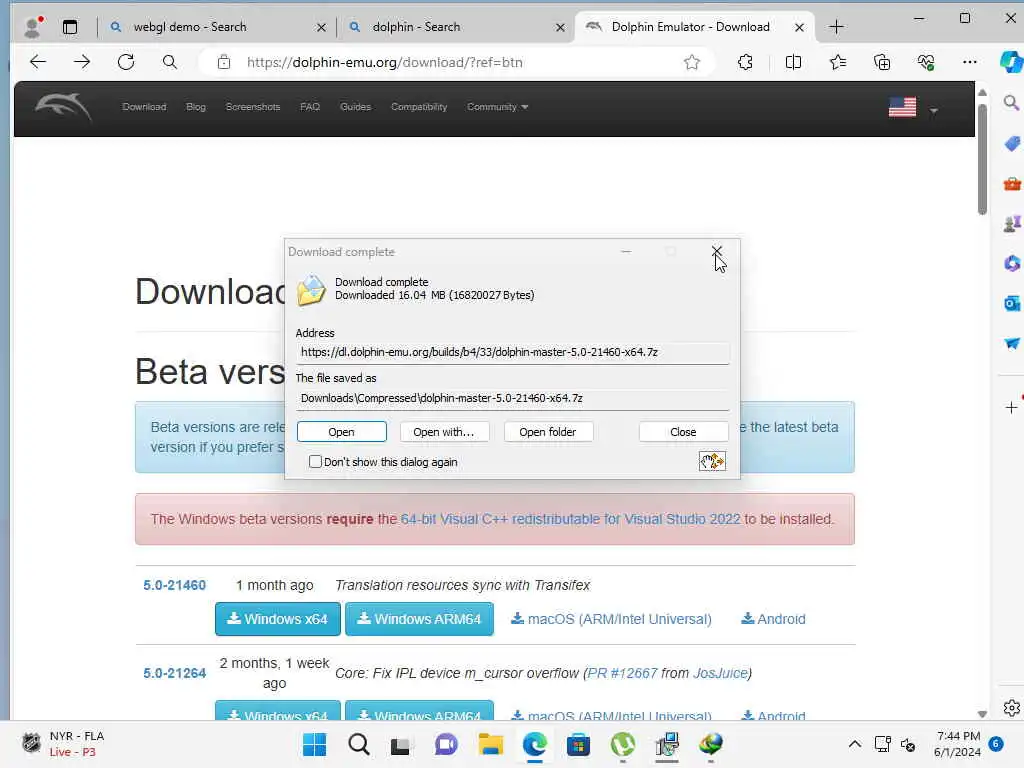The width and height of the screenshot is (1024, 768).
Task: Click the dialog Address field
Action: tap(513, 353)
